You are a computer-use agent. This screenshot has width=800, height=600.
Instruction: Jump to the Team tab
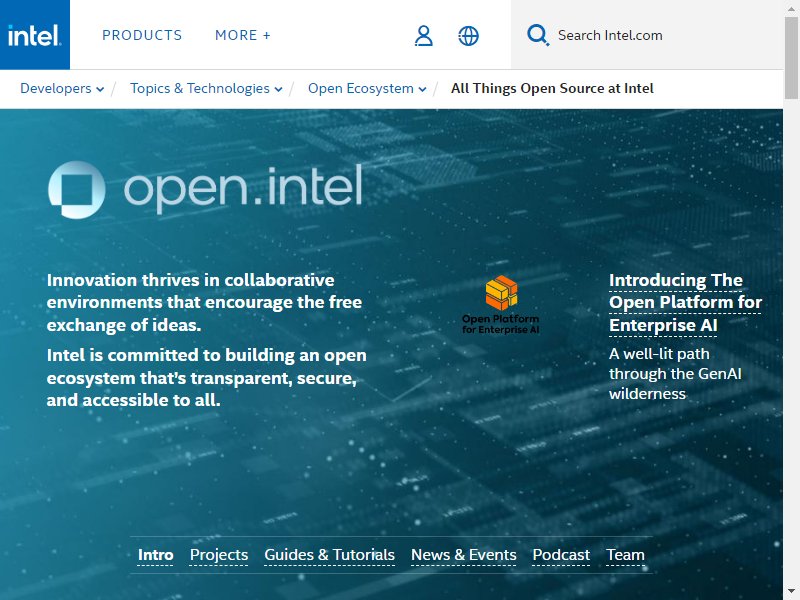pyautogui.click(x=626, y=555)
